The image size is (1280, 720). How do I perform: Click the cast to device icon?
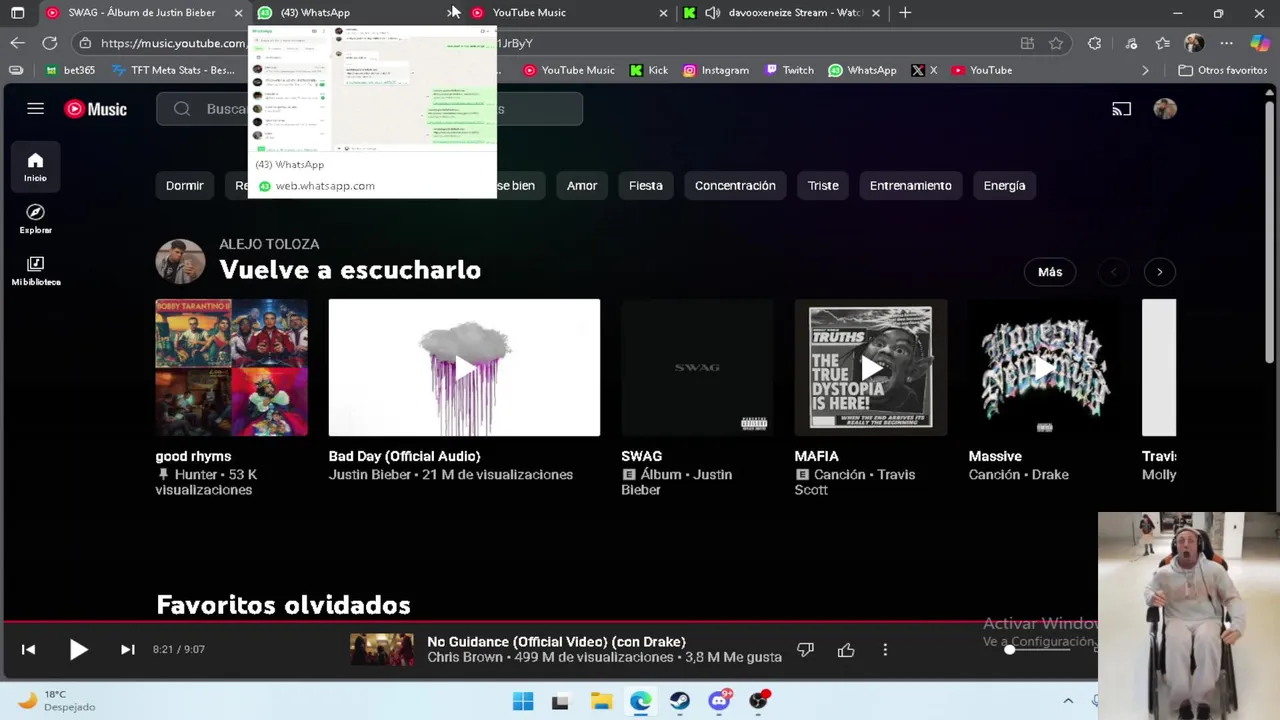click(1121, 109)
